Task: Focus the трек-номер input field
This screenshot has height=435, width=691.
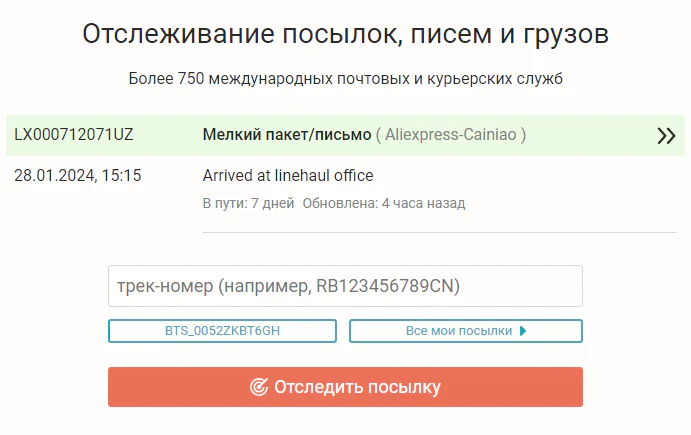Action: (x=345, y=286)
